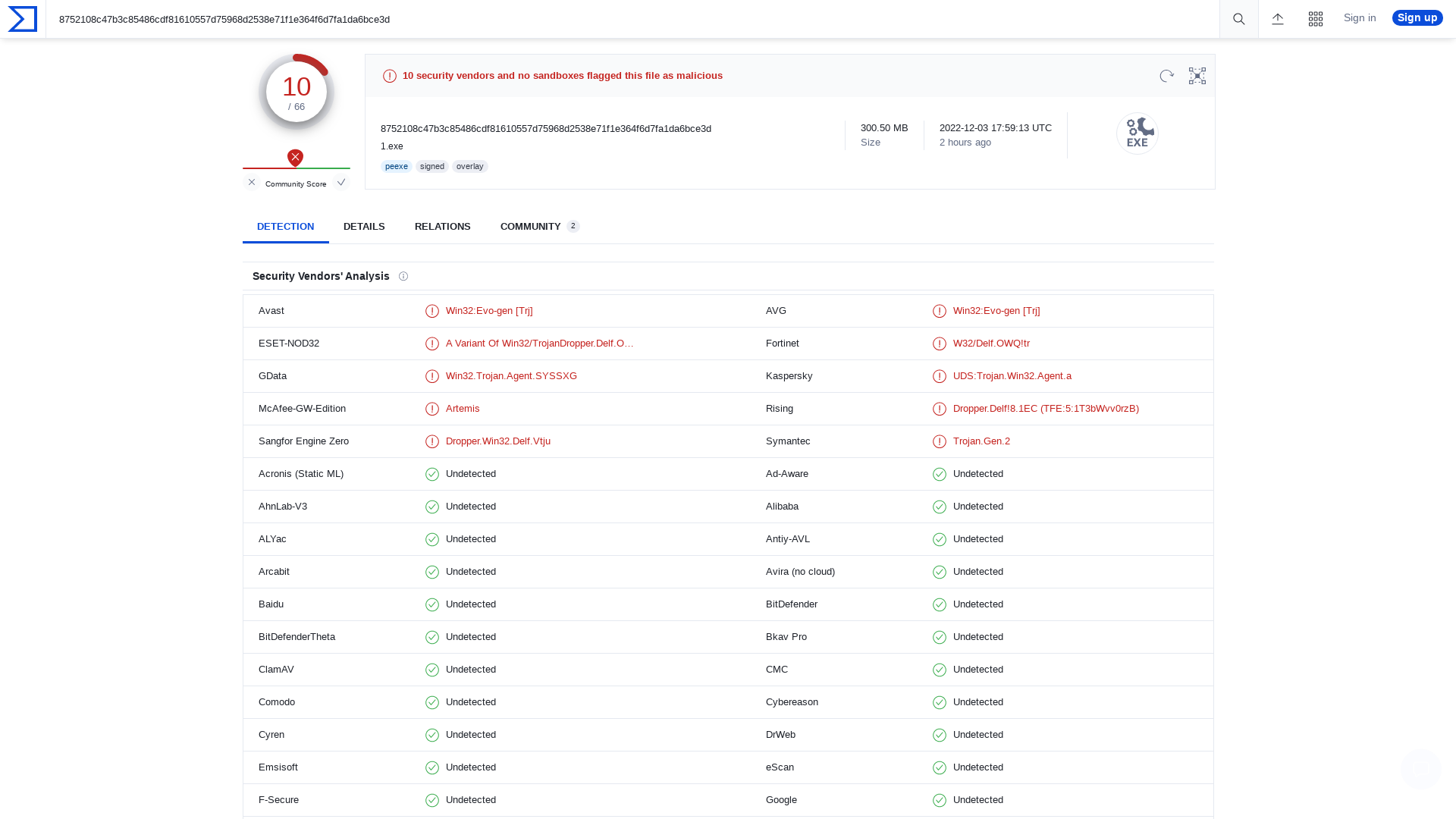The width and height of the screenshot is (1456, 819).
Task: Open Kaspersky's UDS:Trojan.Win32.Agent.a detection link
Action: tap(1012, 375)
